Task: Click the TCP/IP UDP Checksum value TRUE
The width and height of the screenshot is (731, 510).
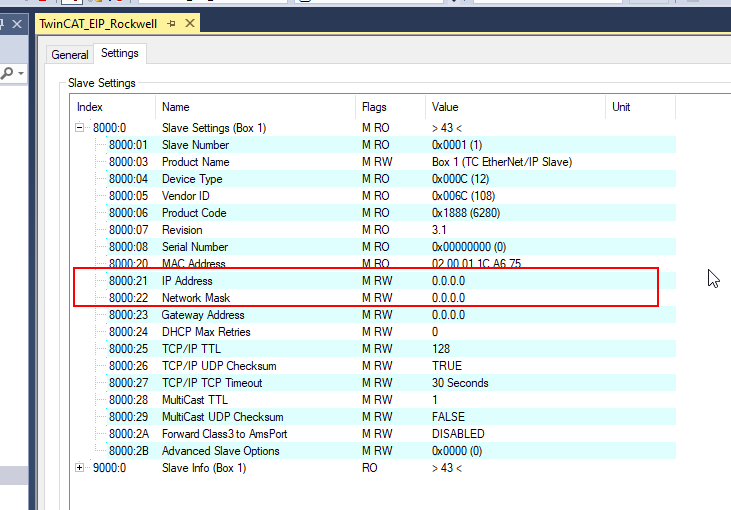Action: pos(447,365)
